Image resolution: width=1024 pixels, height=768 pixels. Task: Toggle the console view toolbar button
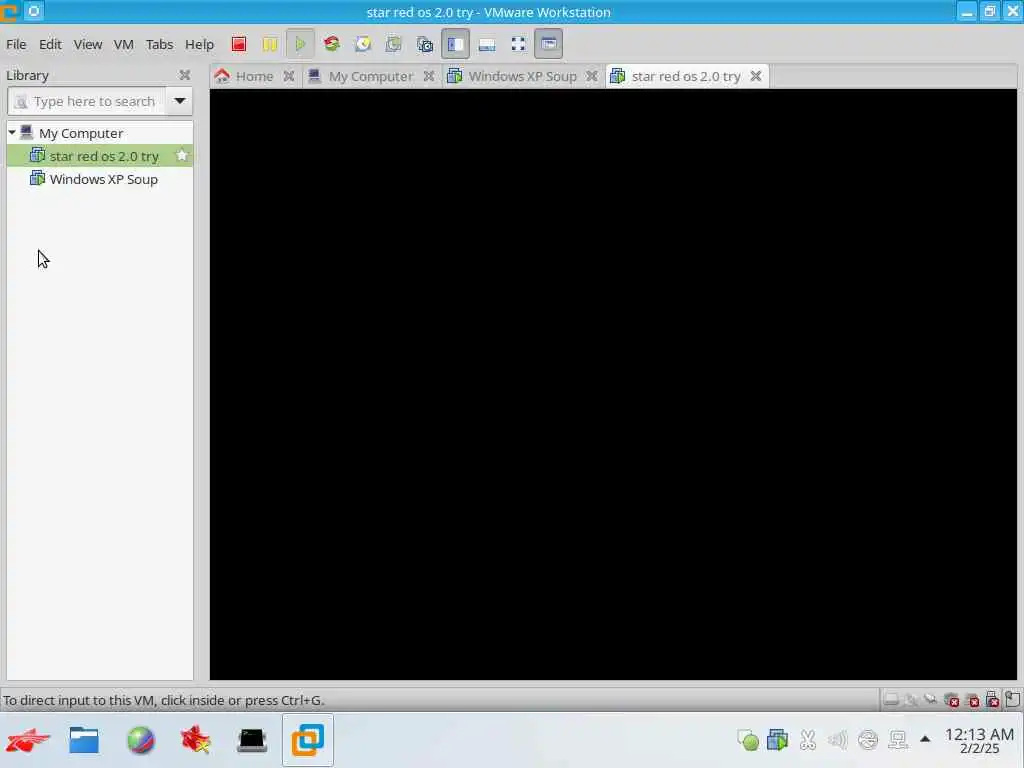click(549, 44)
